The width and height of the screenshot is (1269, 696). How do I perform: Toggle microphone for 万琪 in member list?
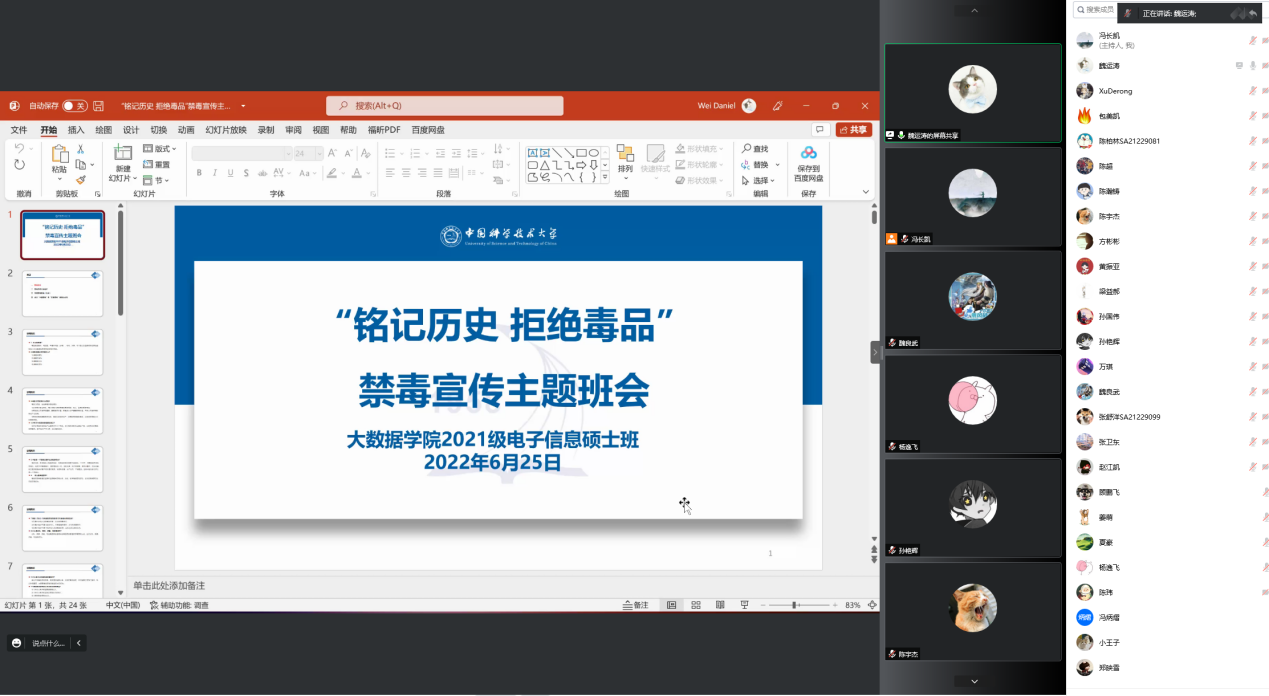(x=1252, y=366)
